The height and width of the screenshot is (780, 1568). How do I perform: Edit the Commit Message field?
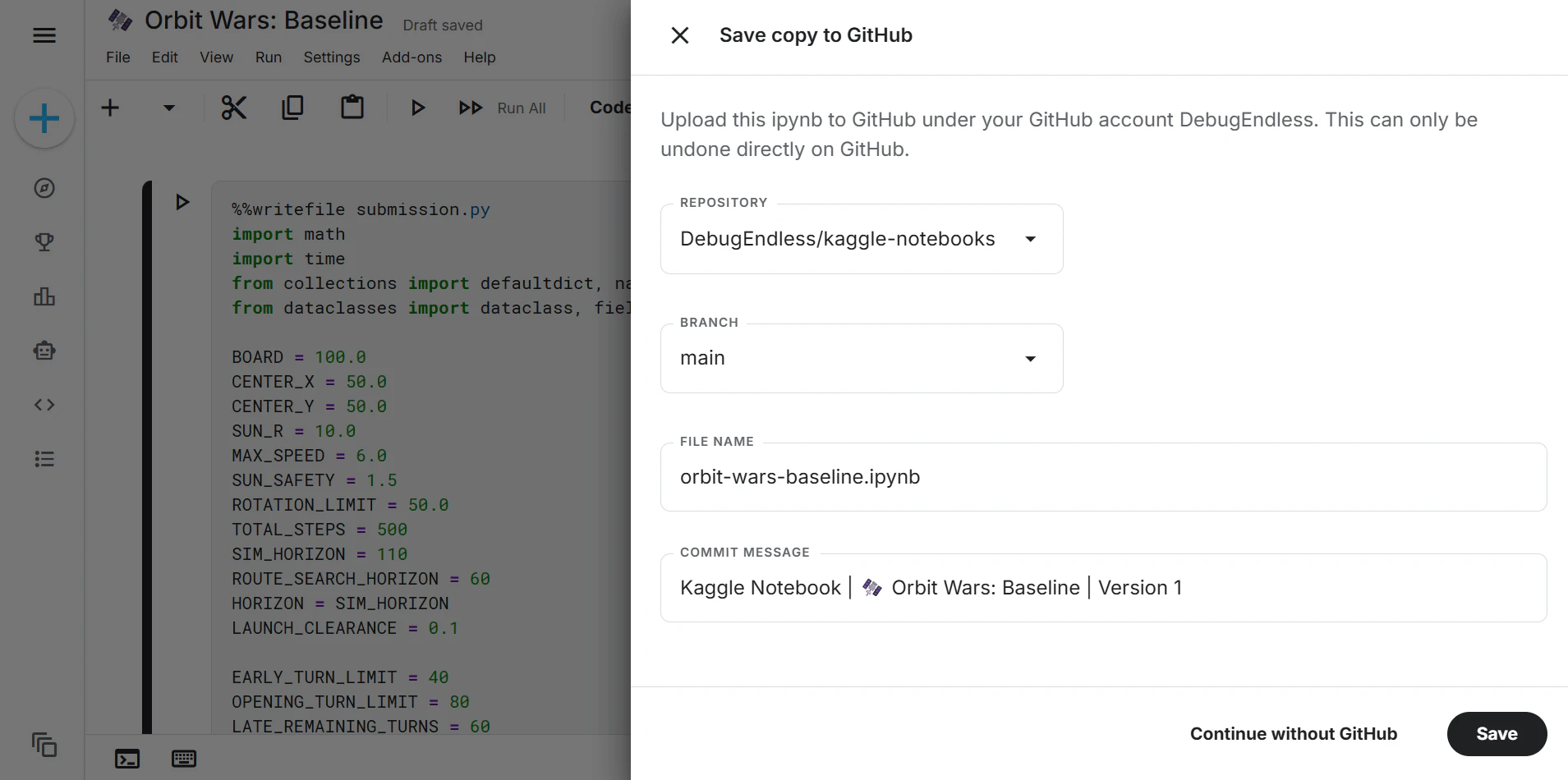(1103, 588)
